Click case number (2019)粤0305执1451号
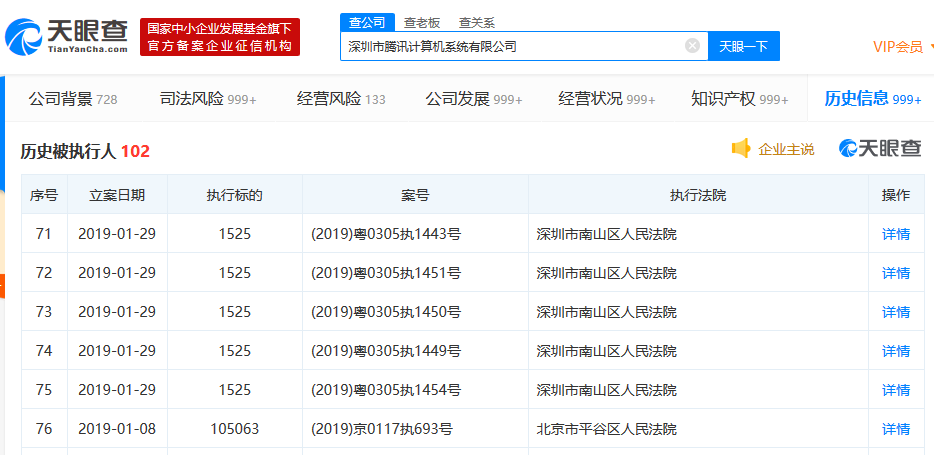Viewport: 934px width, 455px height. [x=385, y=273]
